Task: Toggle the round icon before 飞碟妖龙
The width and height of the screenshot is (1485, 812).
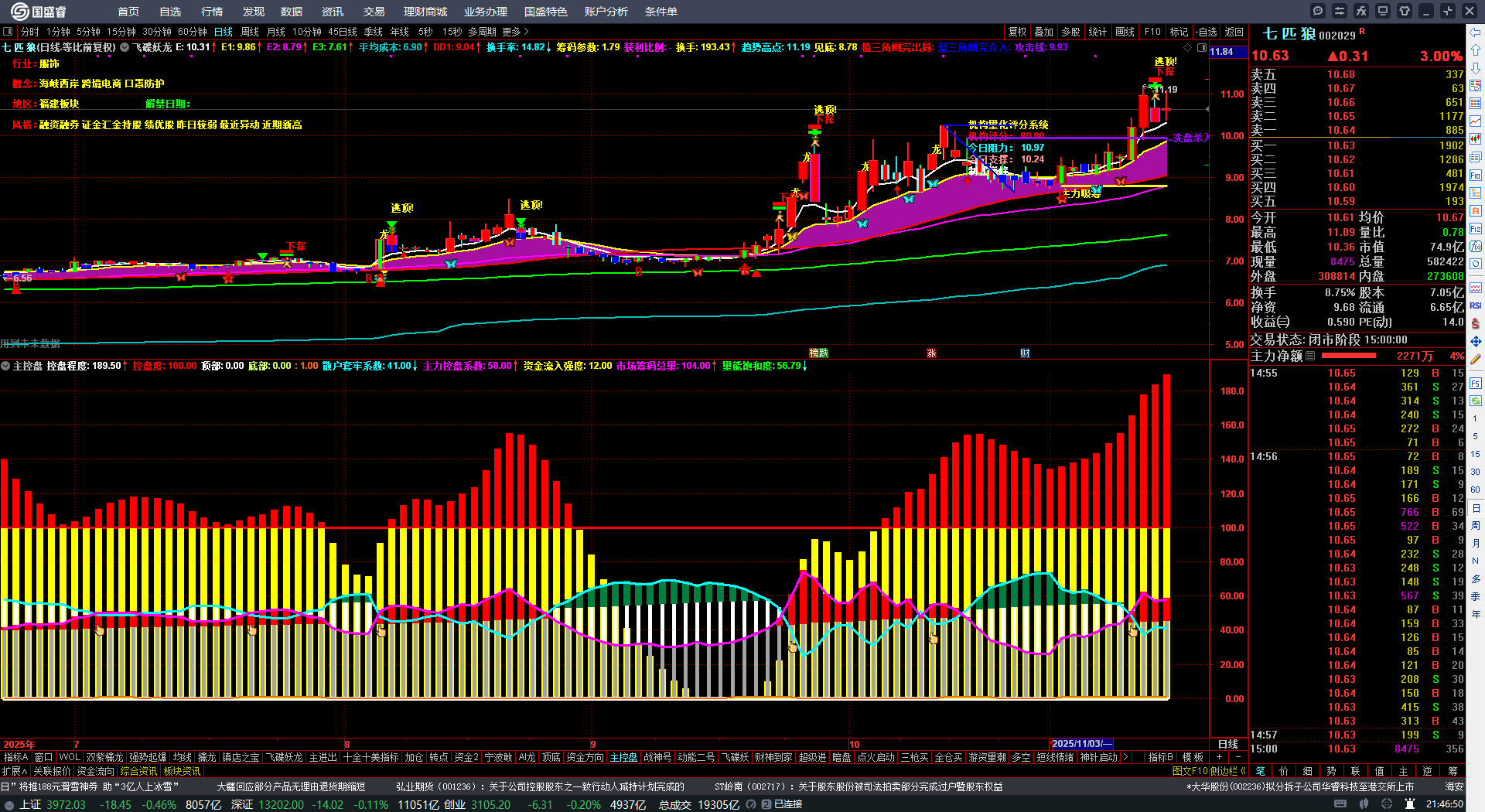Action: (x=125, y=47)
